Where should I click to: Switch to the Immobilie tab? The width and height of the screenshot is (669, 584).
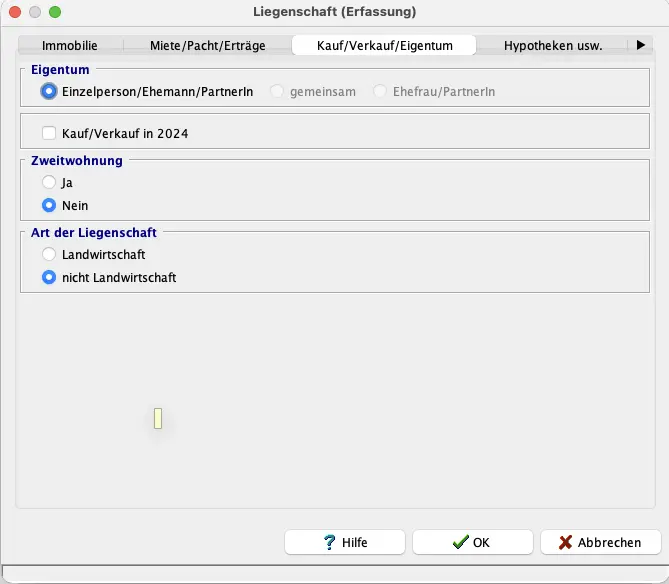pos(70,46)
